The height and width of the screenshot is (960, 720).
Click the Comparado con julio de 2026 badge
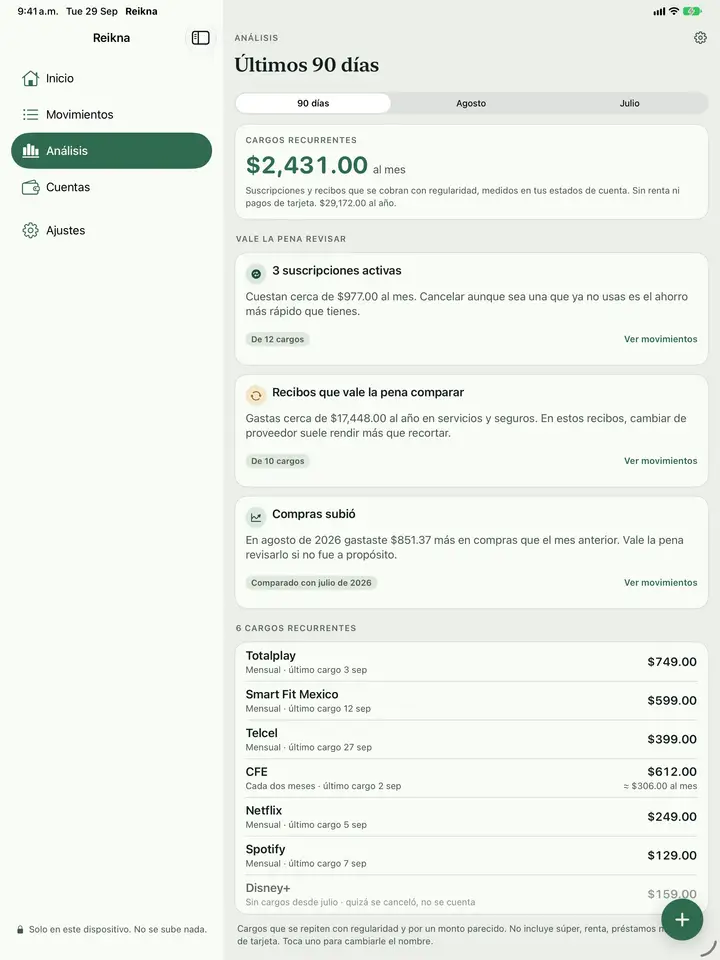tap(311, 583)
